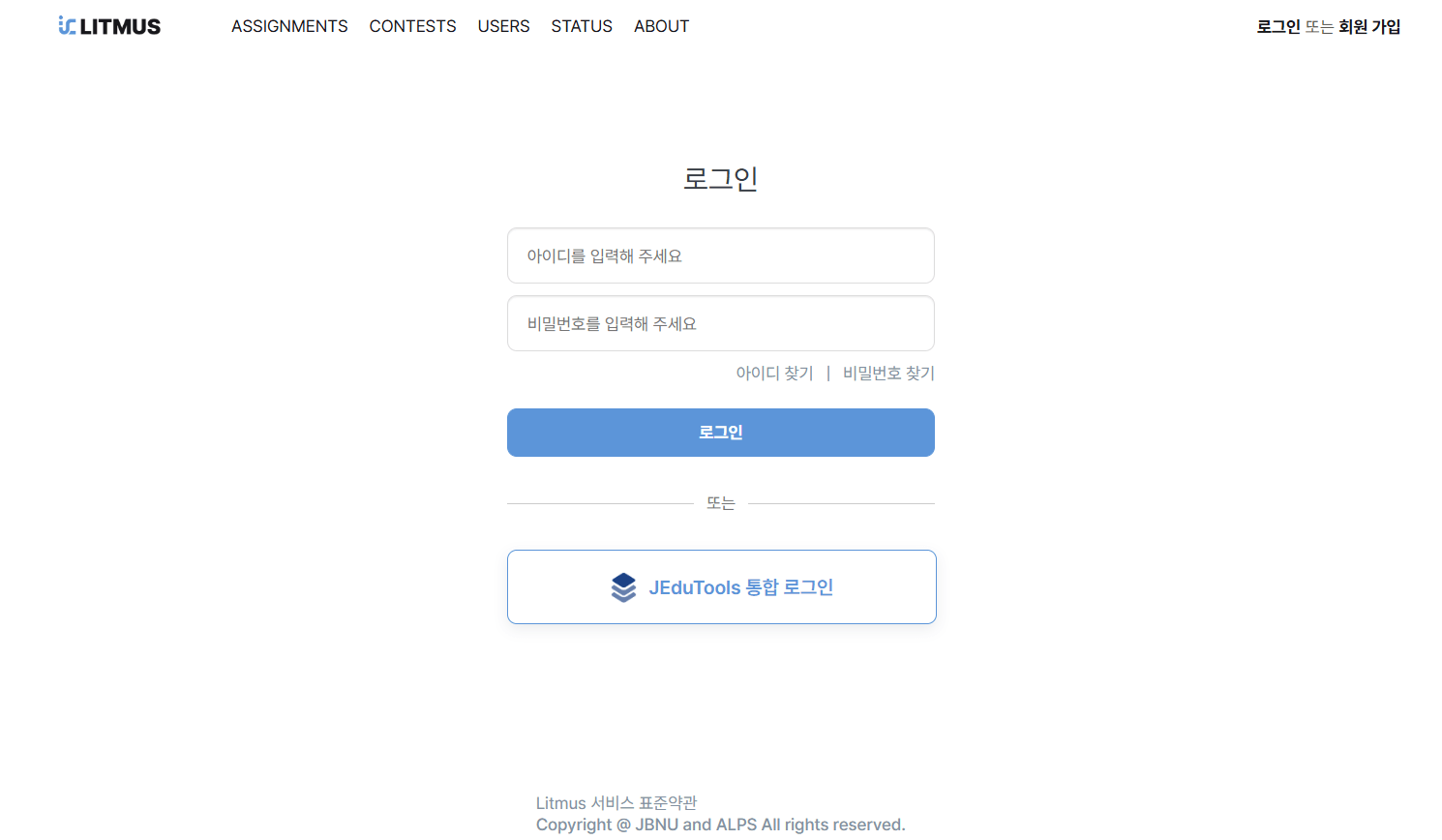Click the JEduTools stacked layers icon
This screenshot has width=1442, height=840.
coord(624,587)
